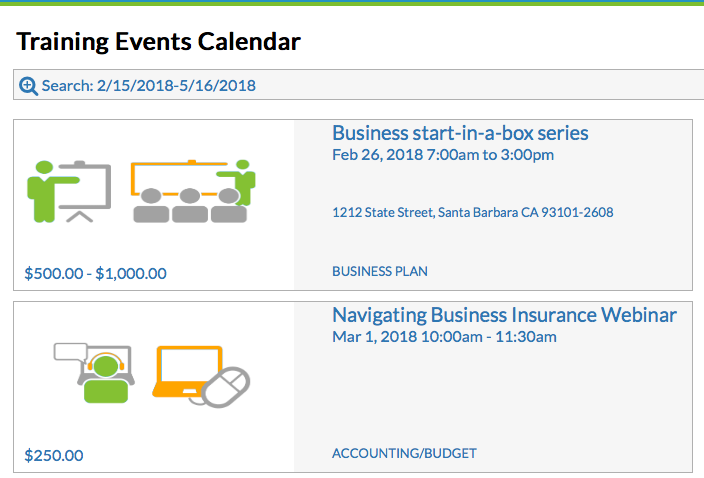Click the gray seated audience figures

(x=188, y=206)
